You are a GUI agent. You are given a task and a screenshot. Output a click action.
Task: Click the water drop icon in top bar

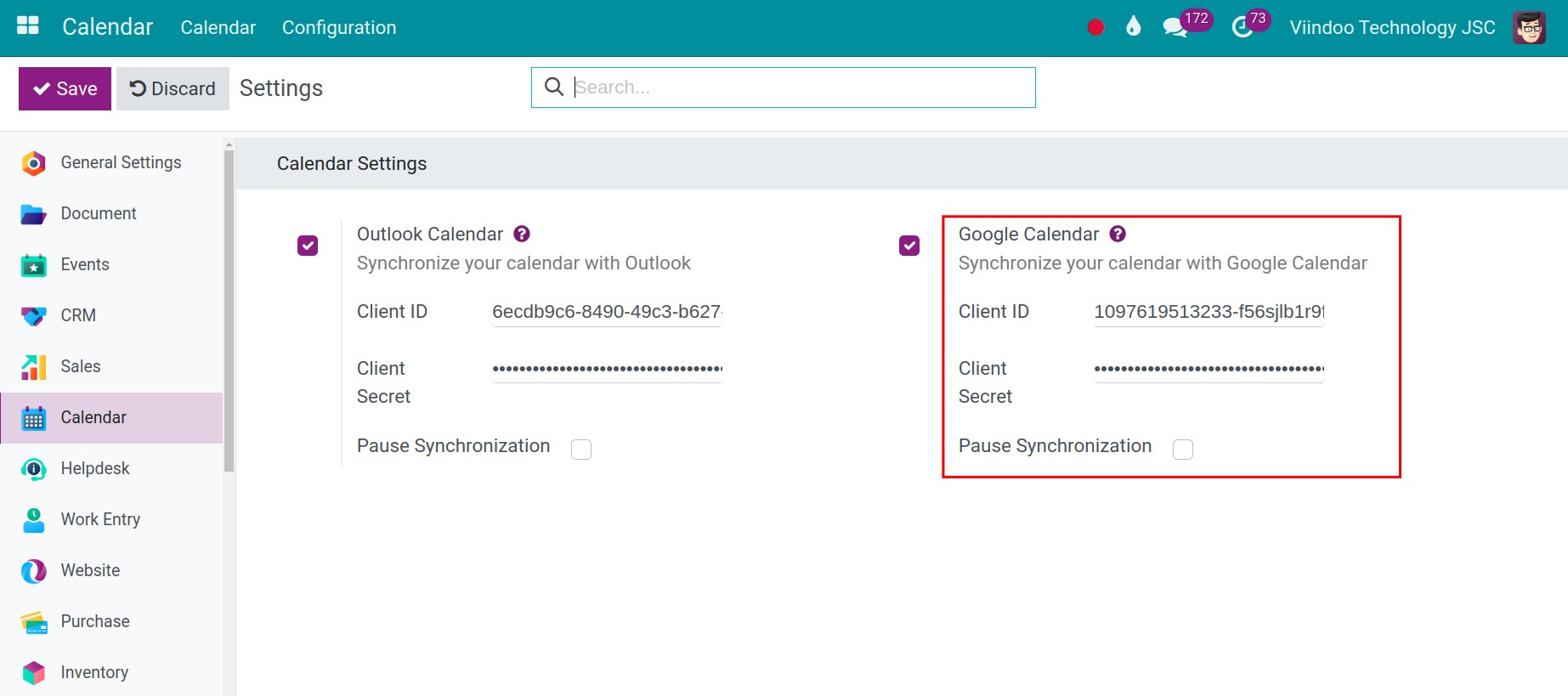pyautogui.click(x=1133, y=26)
